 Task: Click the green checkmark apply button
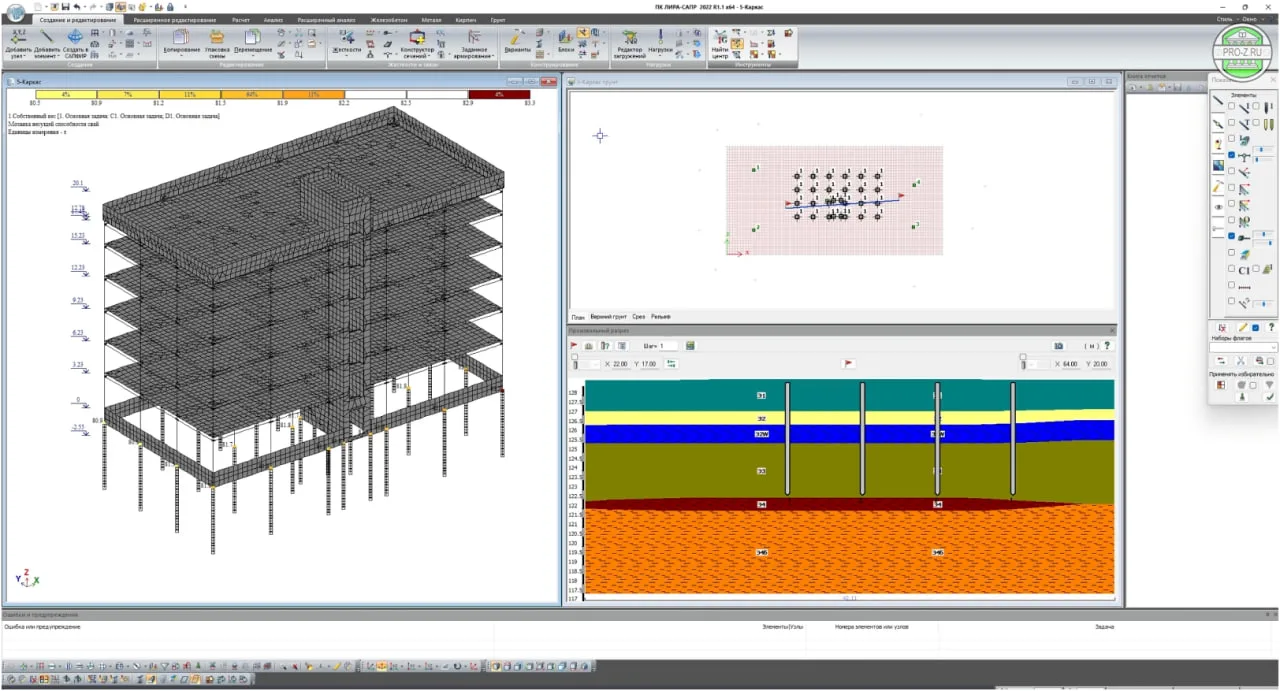[x=1268, y=397]
